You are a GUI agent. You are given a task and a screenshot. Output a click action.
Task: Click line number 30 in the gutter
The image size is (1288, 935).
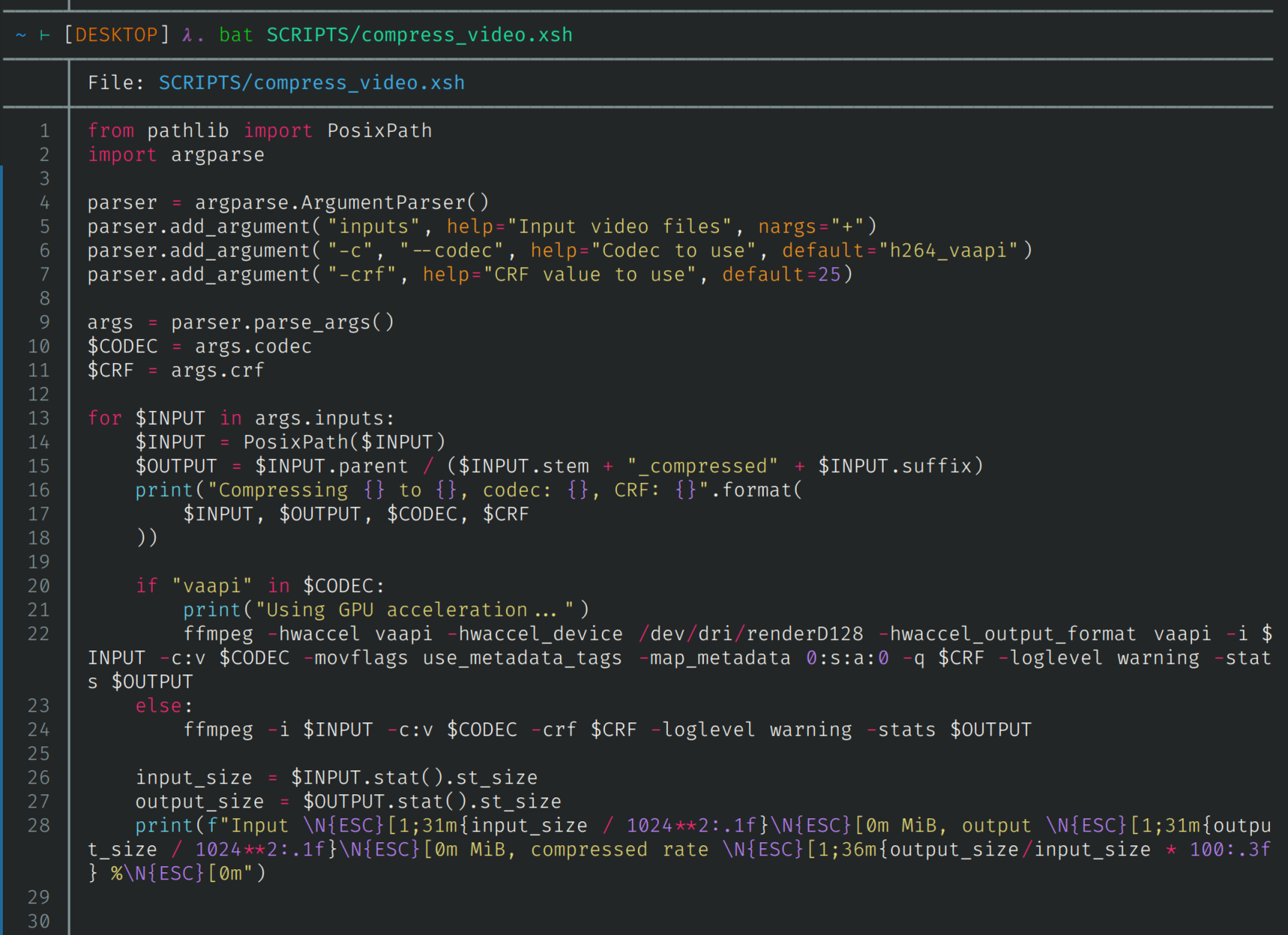click(39, 922)
